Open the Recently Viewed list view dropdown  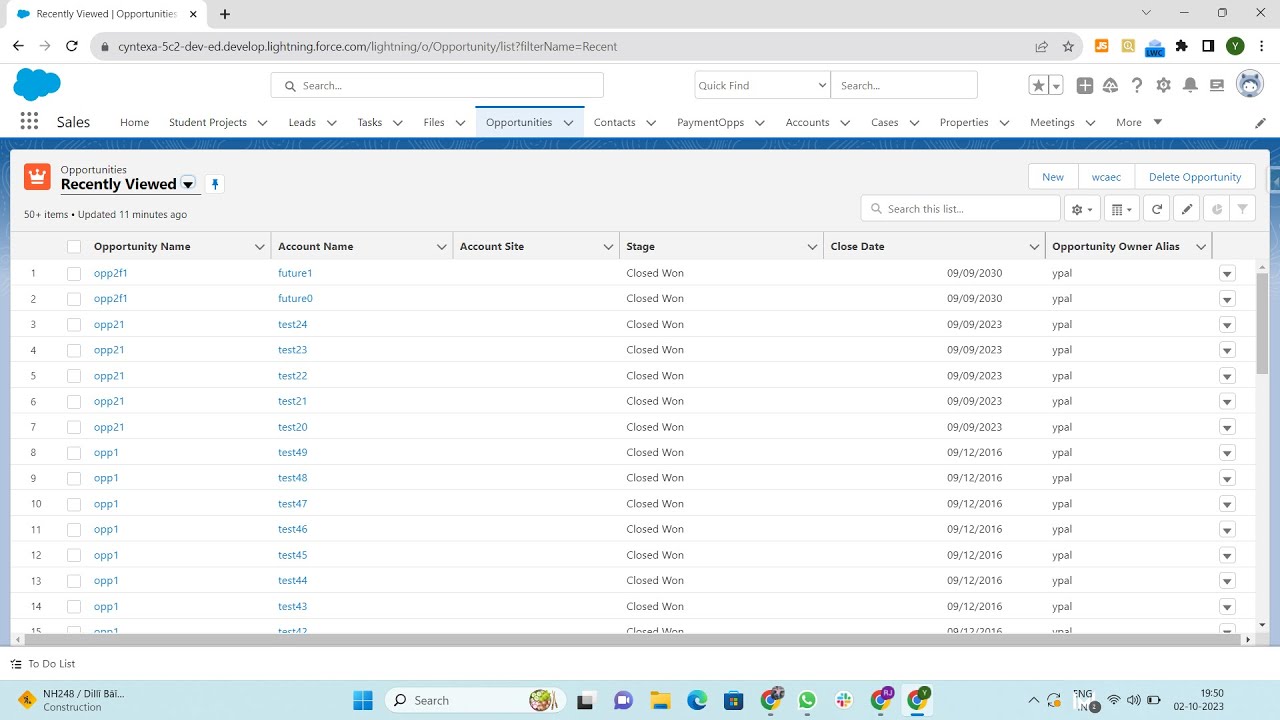click(x=188, y=184)
